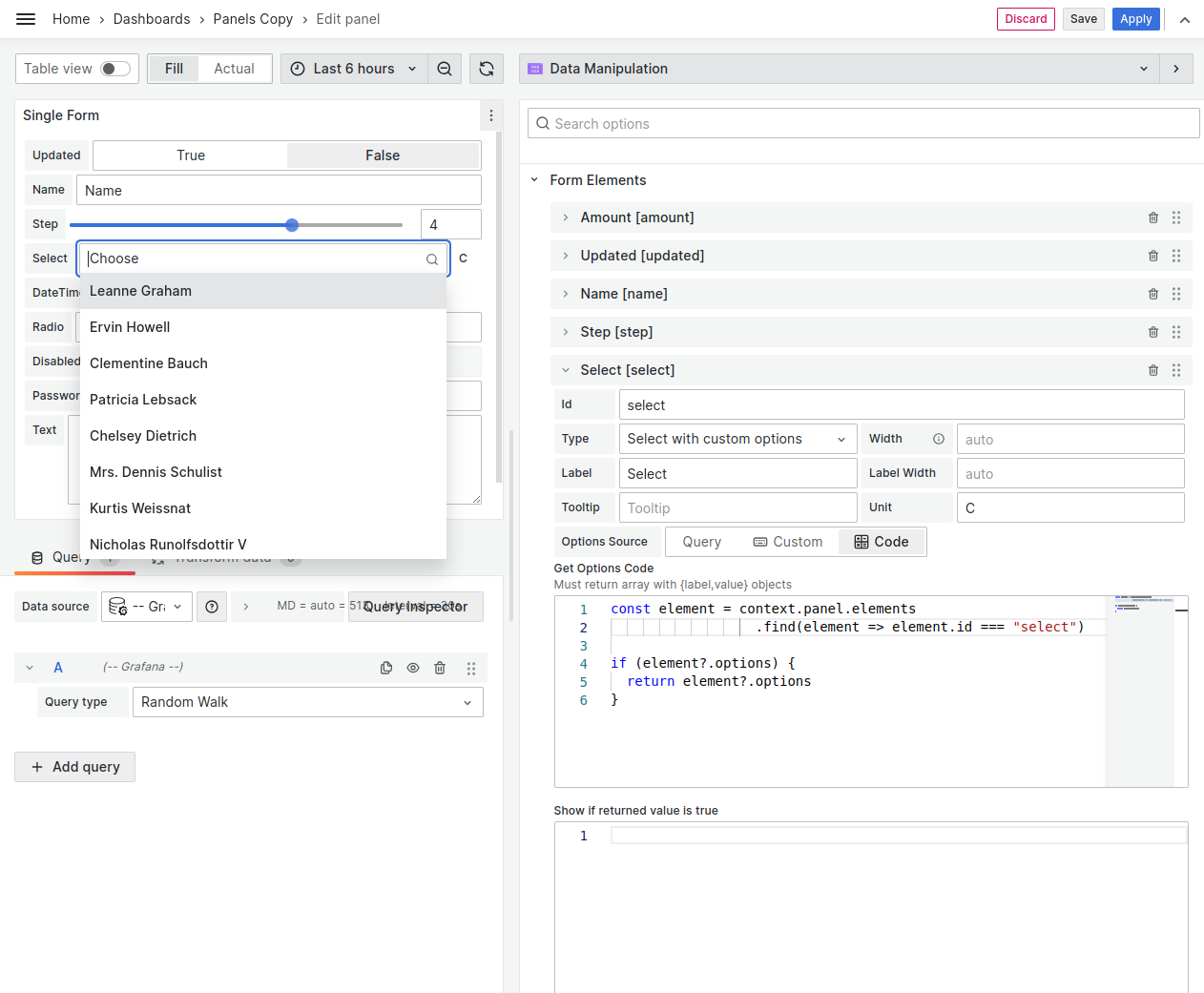Select Clementine Bauch from the dropdown list
The width and height of the screenshot is (1204, 993).
click(x=148, y=362)
